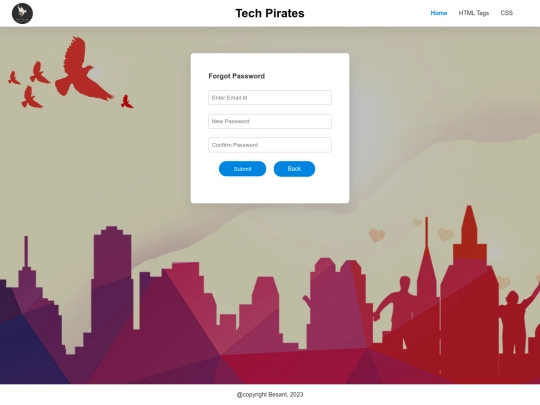
Task: Click into the Confirm Password field
Action: tap(270, 145)
